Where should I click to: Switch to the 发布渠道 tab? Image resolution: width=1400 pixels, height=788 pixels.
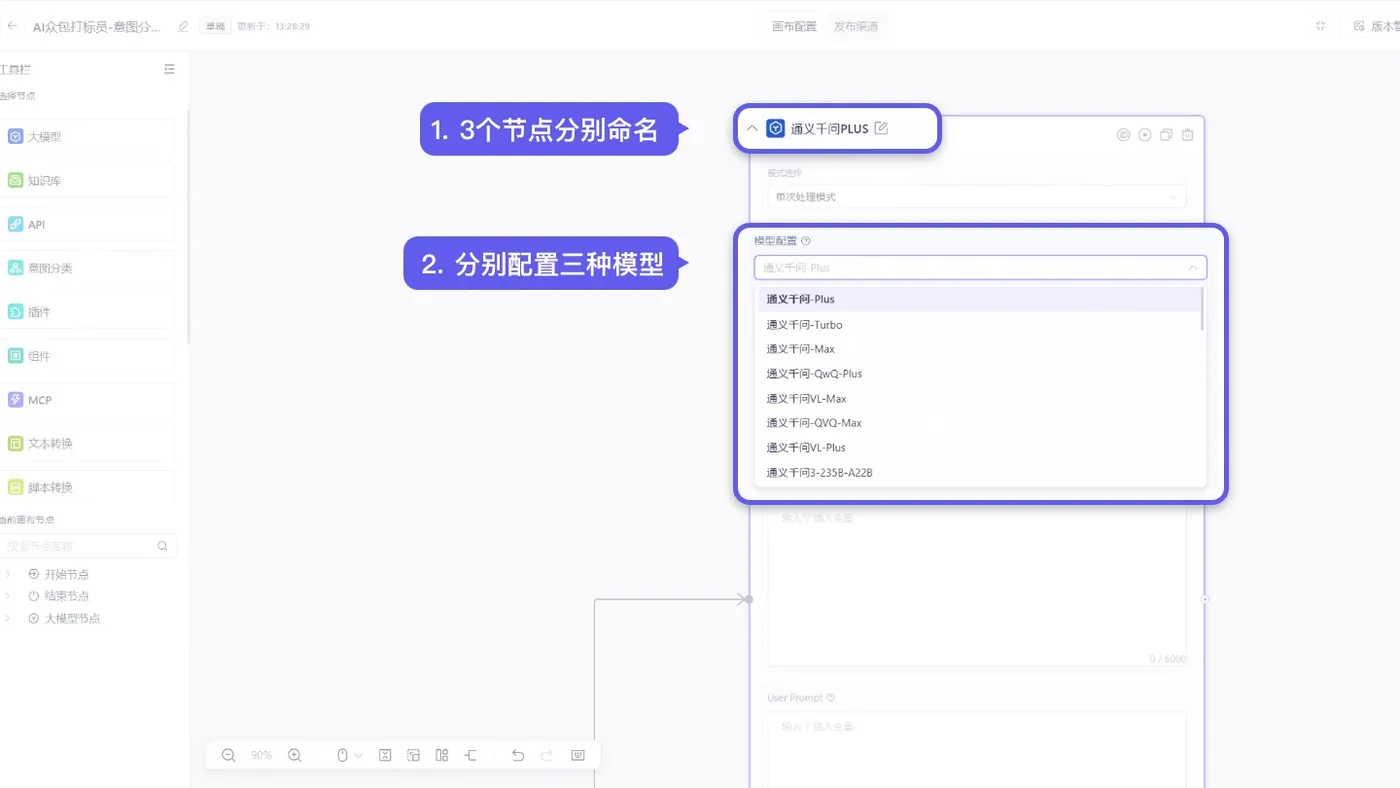[x=856, y=26]
